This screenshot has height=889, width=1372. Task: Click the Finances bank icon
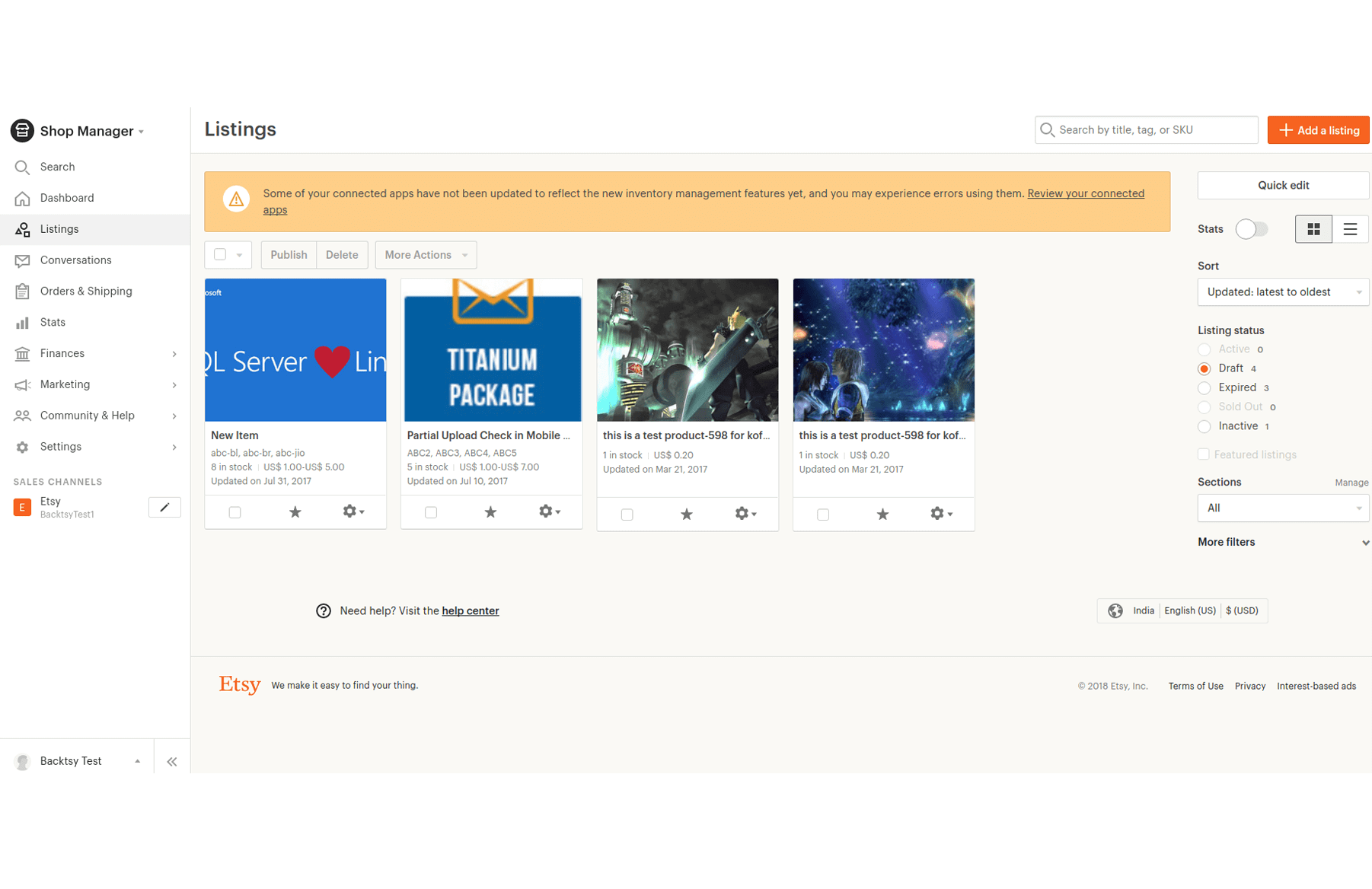22,354
